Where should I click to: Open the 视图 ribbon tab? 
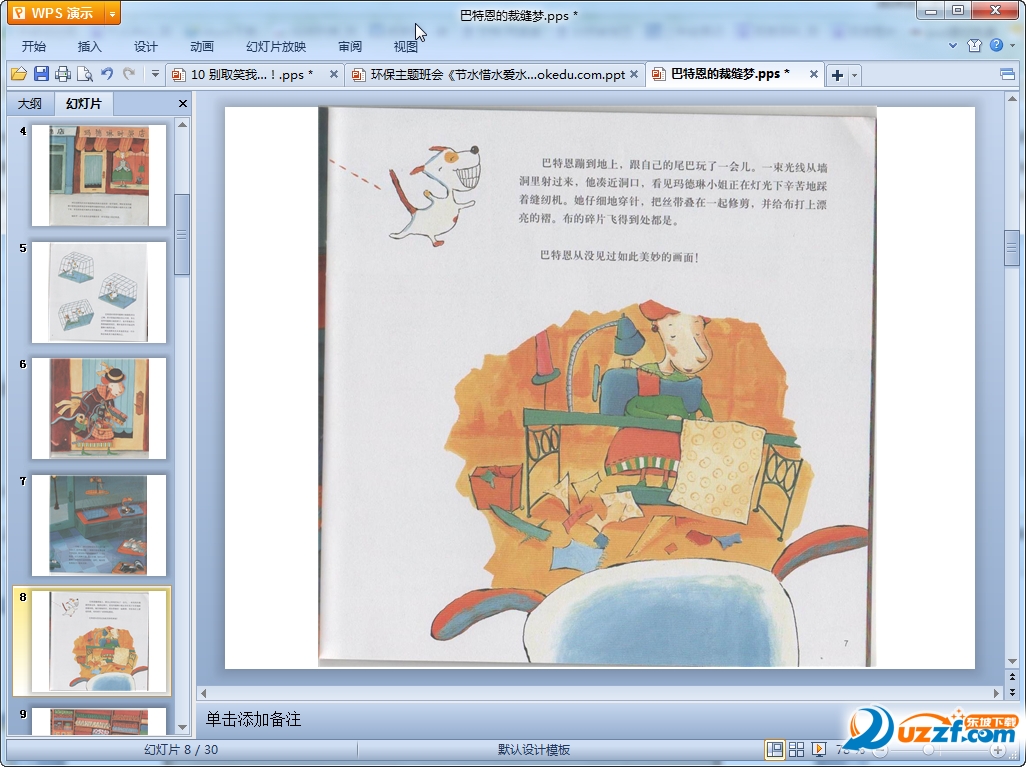coord(406,46)
